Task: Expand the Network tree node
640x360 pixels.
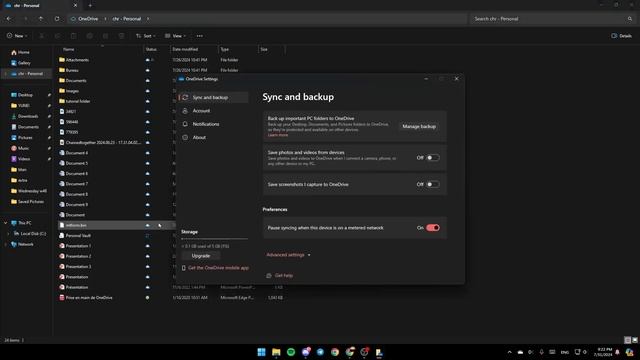Action: [5, 244]
